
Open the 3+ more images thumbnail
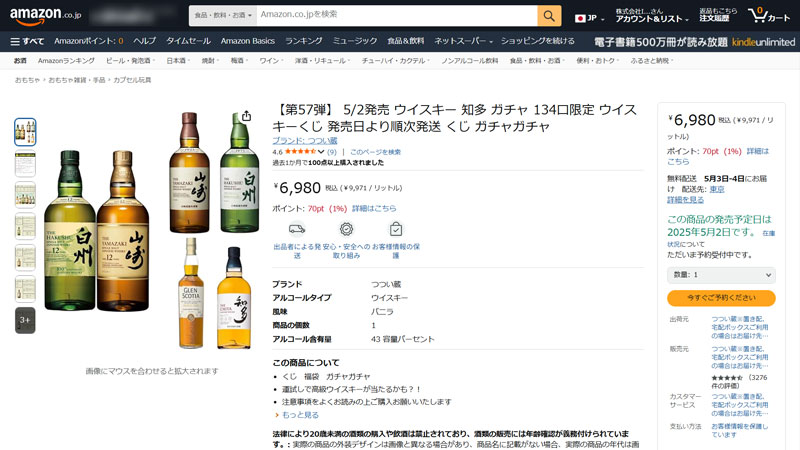coord(25,320)
